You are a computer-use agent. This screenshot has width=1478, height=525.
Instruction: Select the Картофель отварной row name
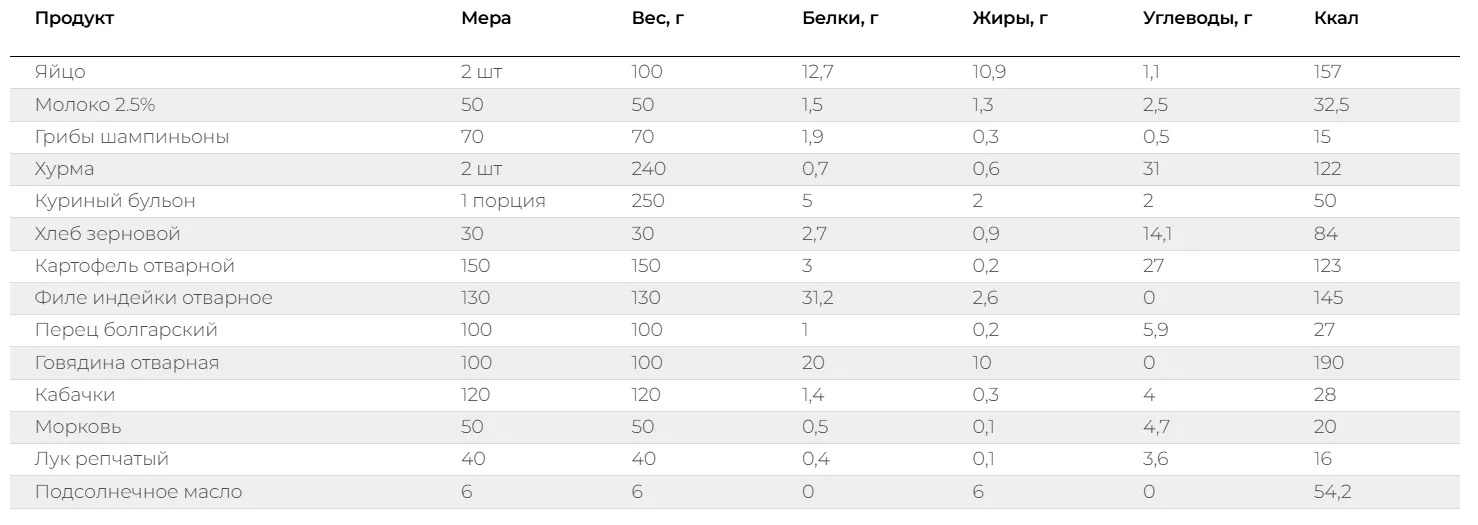[x=134, y=266]
